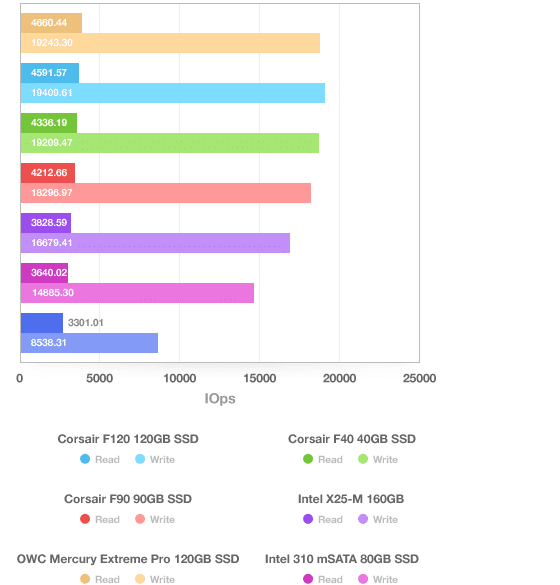Screen dimensions: 560x585
Task: Select the 19243.30 light orange bar
Action: (x=170, y=43)
